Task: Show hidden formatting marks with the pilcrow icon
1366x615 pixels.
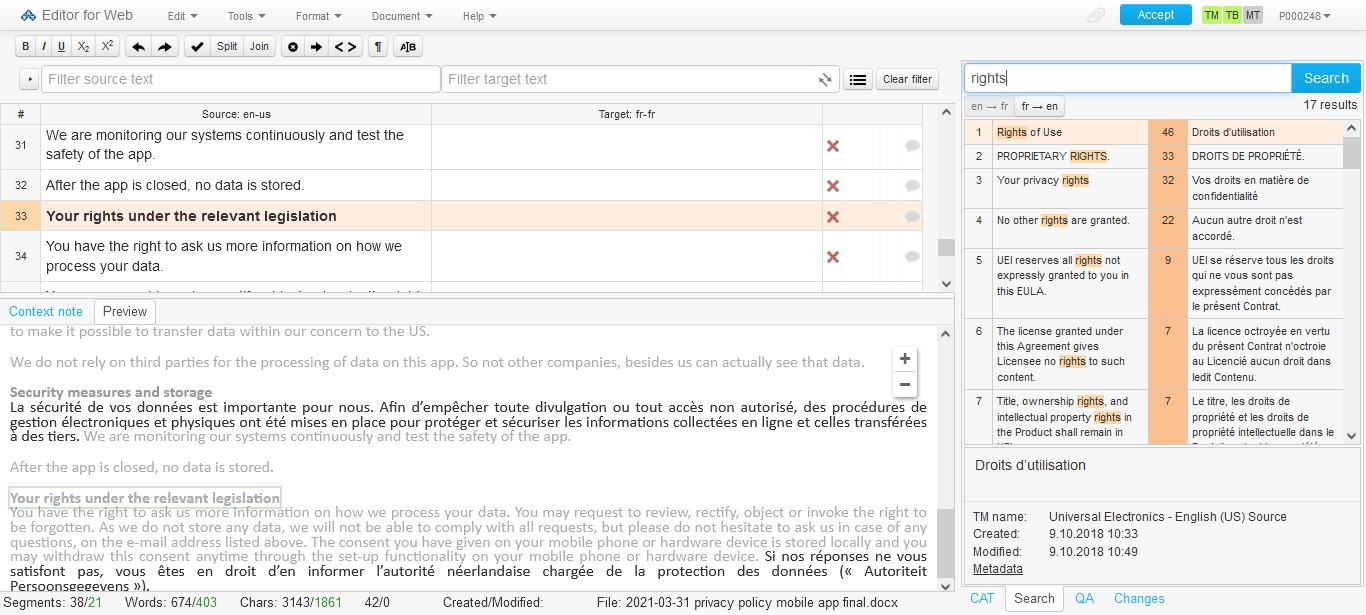Action: pyautogui.click(x=378, y=46)
